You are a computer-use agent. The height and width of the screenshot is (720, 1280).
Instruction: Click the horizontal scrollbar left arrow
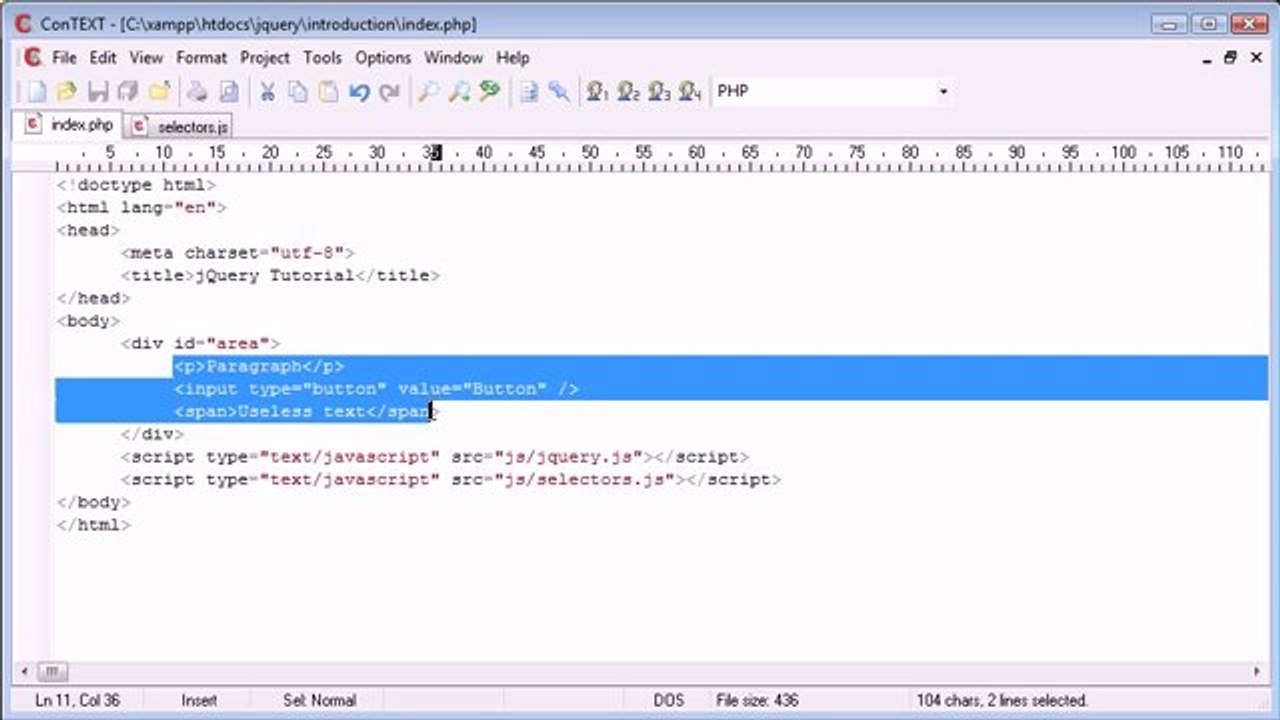coord(24,672)
